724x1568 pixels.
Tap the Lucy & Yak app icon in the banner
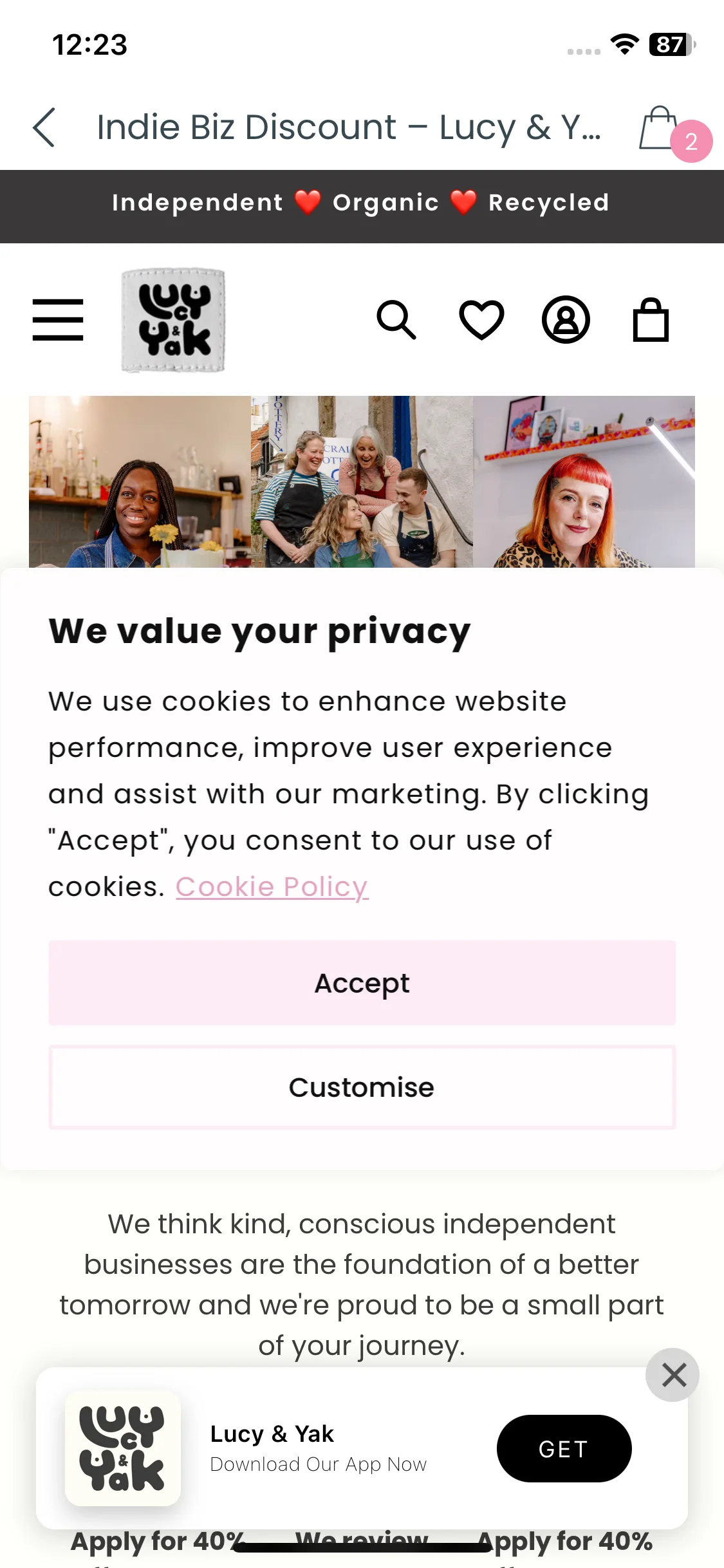click(x=123, y=1449)
